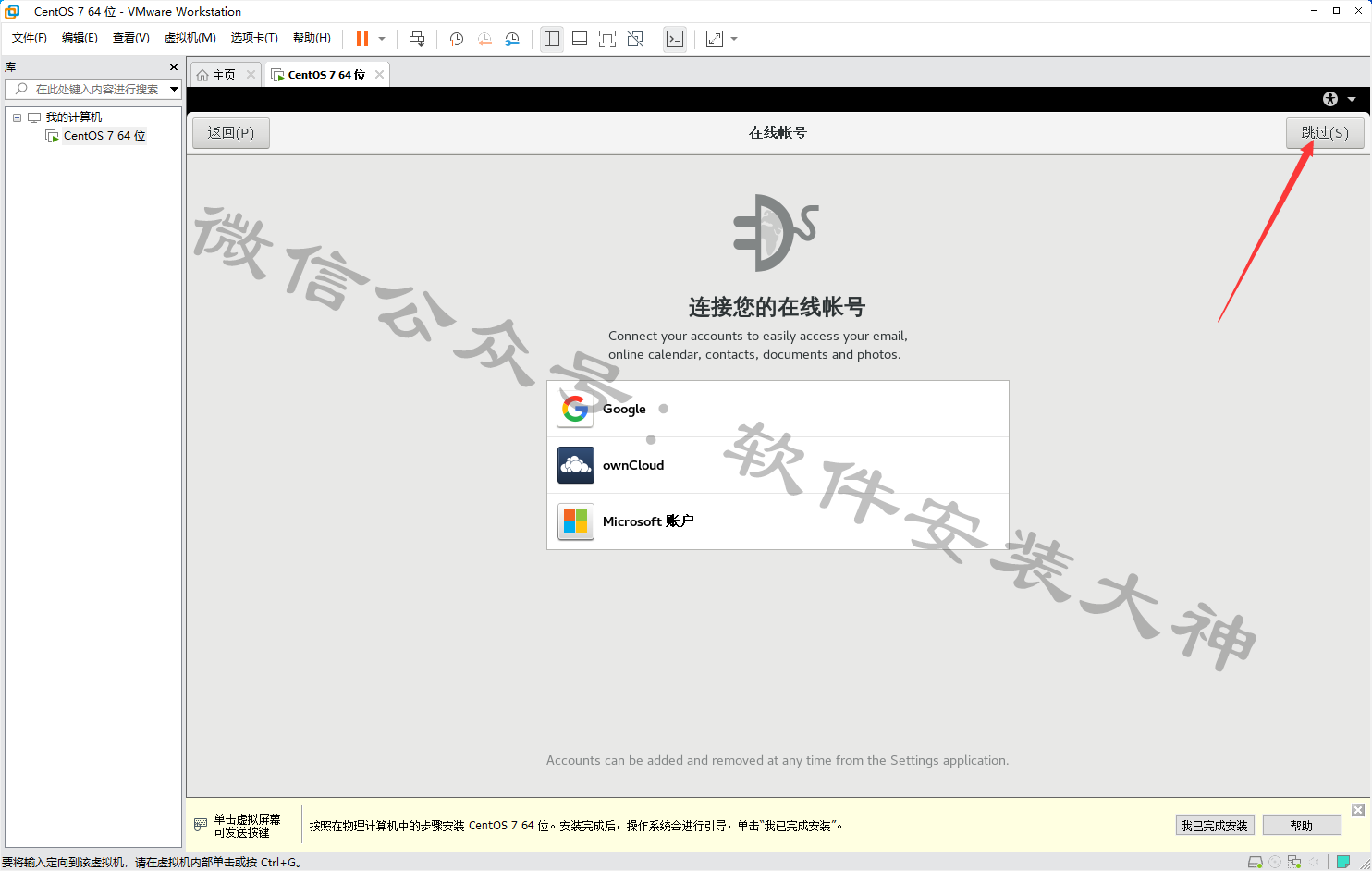Open the 查看(V) menu
1372x871 pixels.
pyautogui.click(x=130, y=38)
